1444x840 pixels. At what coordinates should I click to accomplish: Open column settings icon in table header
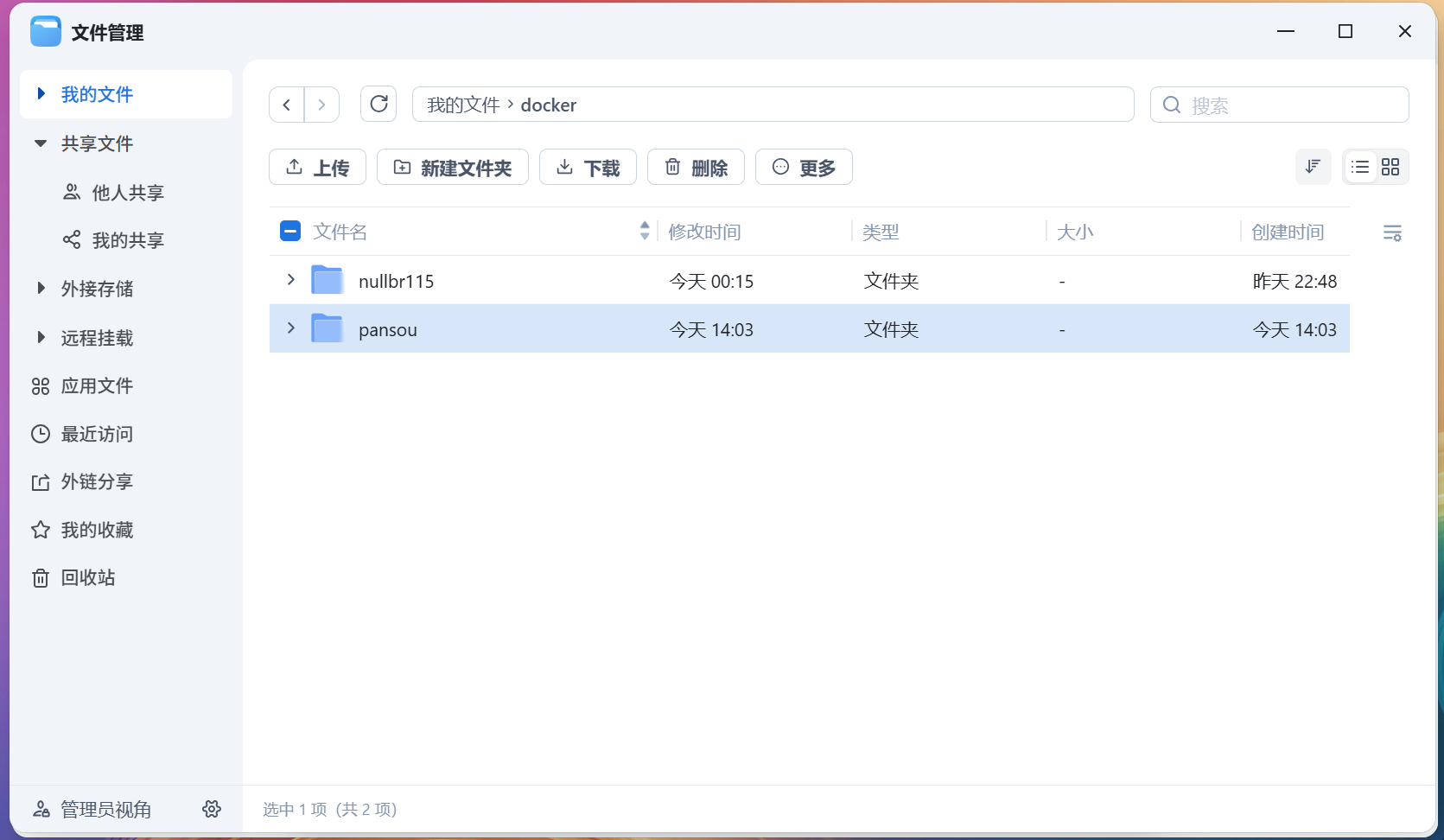[1391, 232]
